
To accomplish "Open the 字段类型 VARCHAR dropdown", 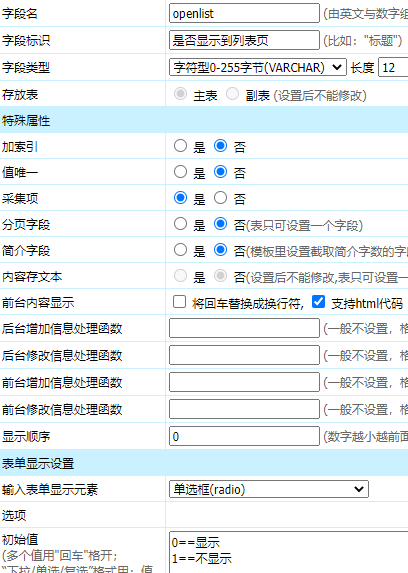I will [x=258, y=67].
